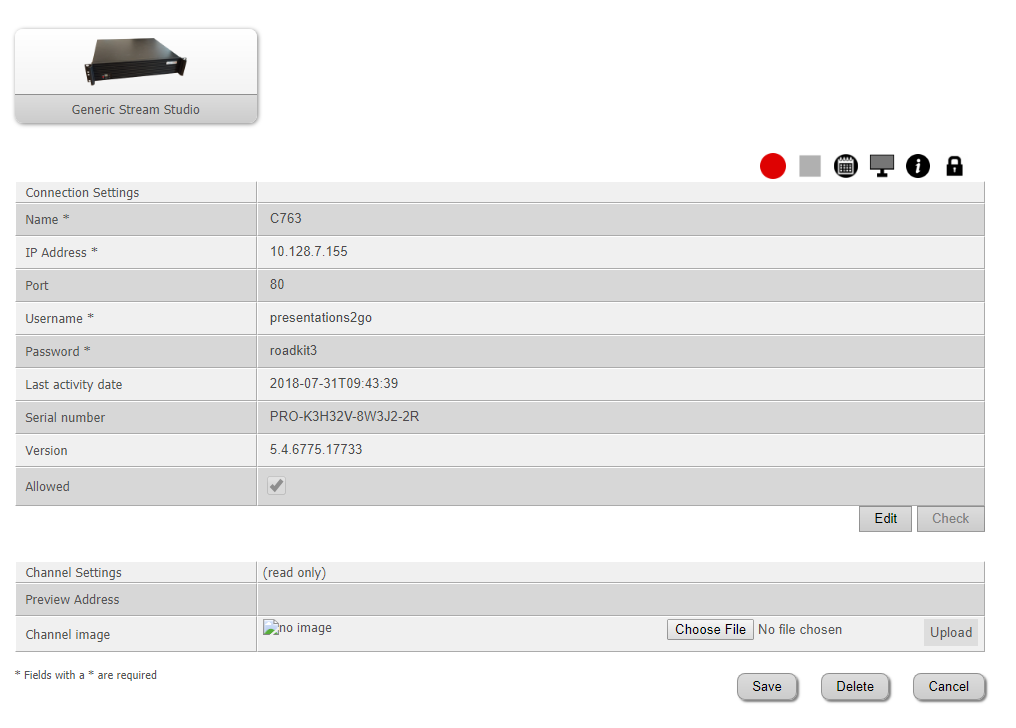Click the gray stop recording icon
The width and height of the screenshot is (1016, 728).
pos(809,166)
